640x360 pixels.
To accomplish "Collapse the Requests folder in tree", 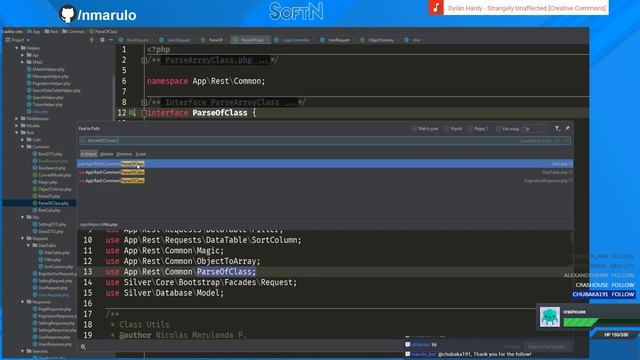I will click(22, 238).
